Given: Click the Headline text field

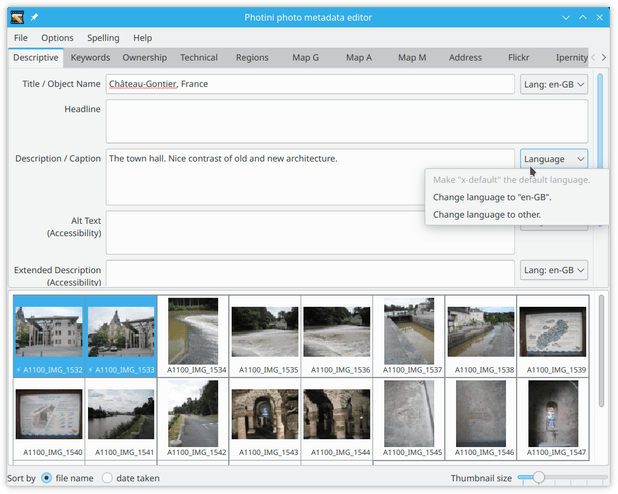Looking at the screenshot, I should tap(347, 121).
